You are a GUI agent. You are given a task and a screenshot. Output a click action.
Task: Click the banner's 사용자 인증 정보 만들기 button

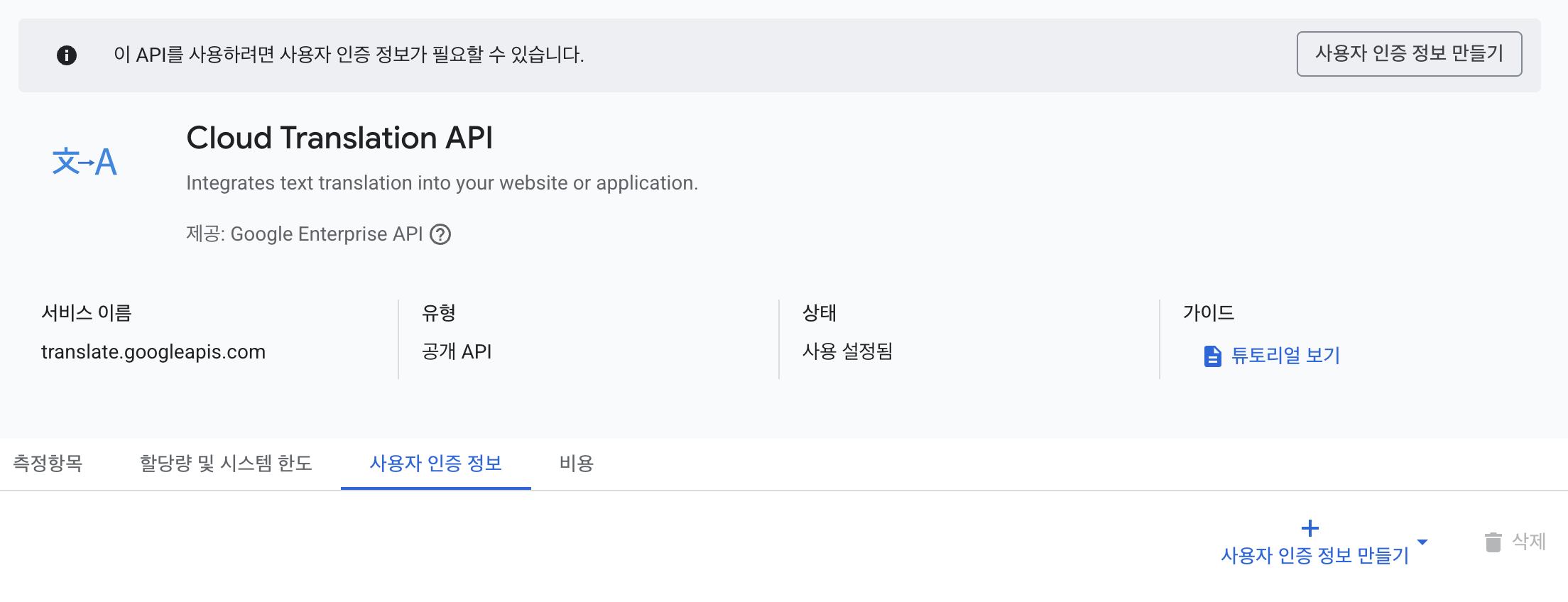click(1409, 54)
